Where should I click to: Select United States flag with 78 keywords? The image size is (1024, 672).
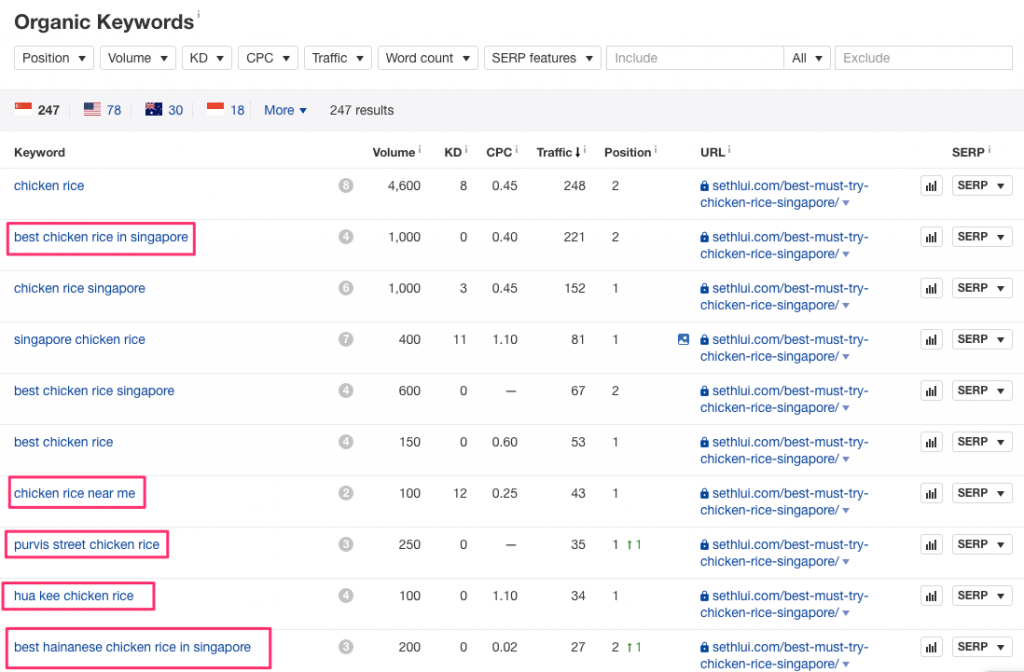pyautogui.click(x=103, y=110)
